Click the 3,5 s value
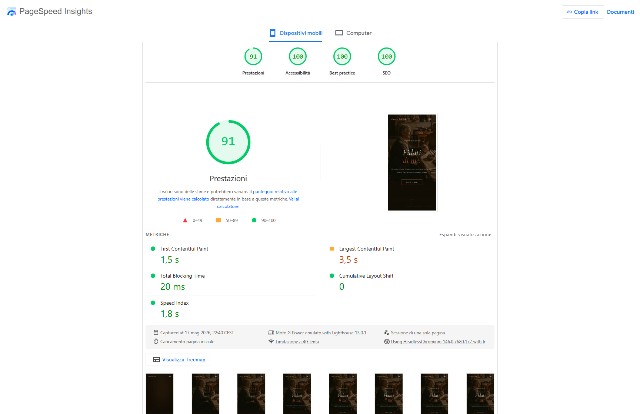 [x=349, y=260]
